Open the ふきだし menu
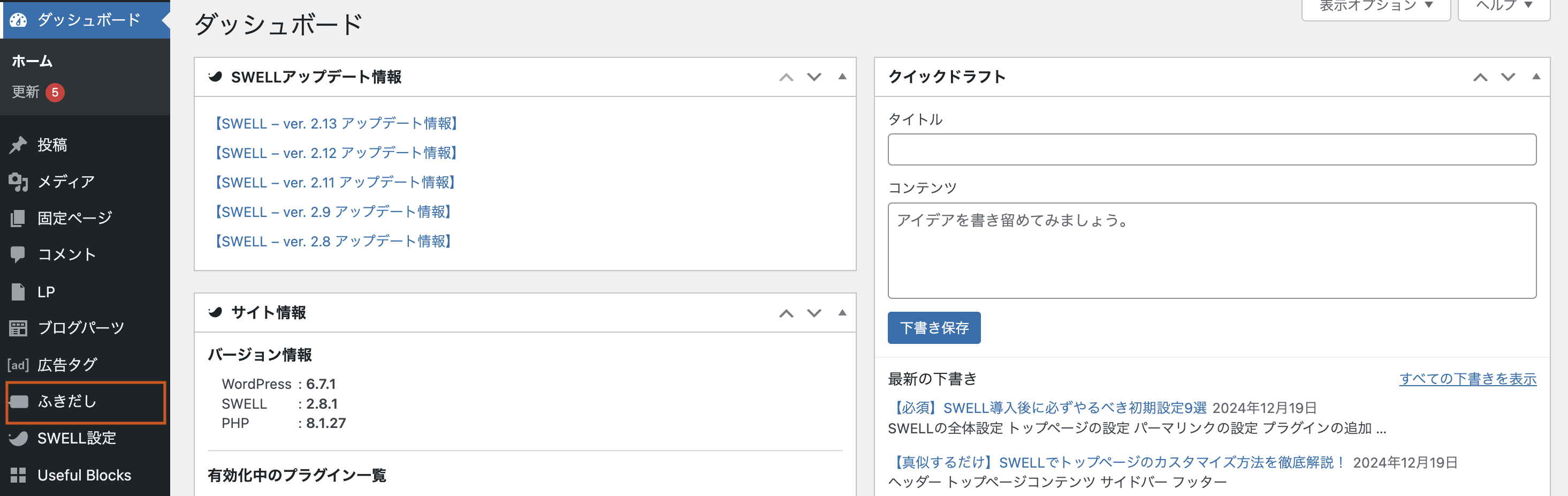 (85, 402)
